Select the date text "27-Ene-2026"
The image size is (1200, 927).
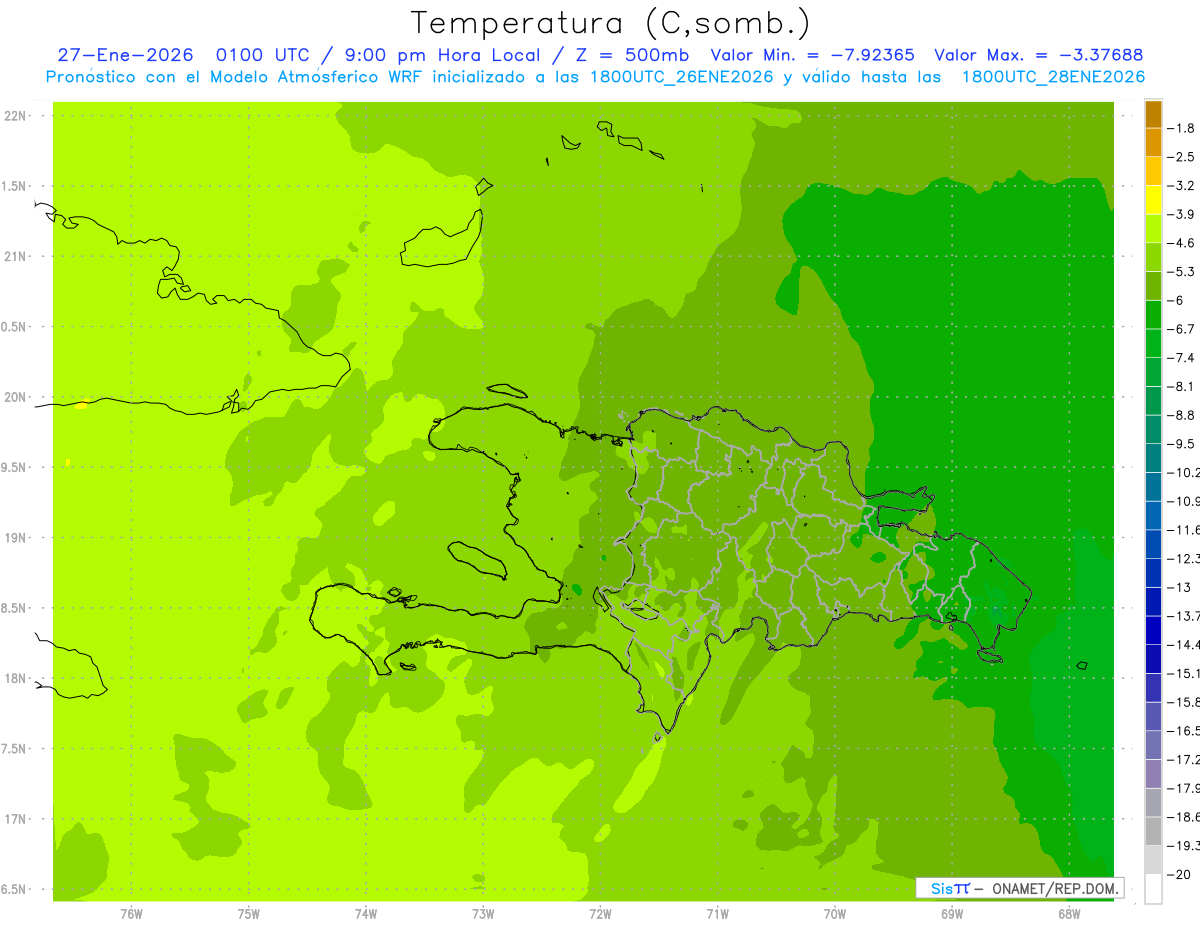tap(125, 55)
